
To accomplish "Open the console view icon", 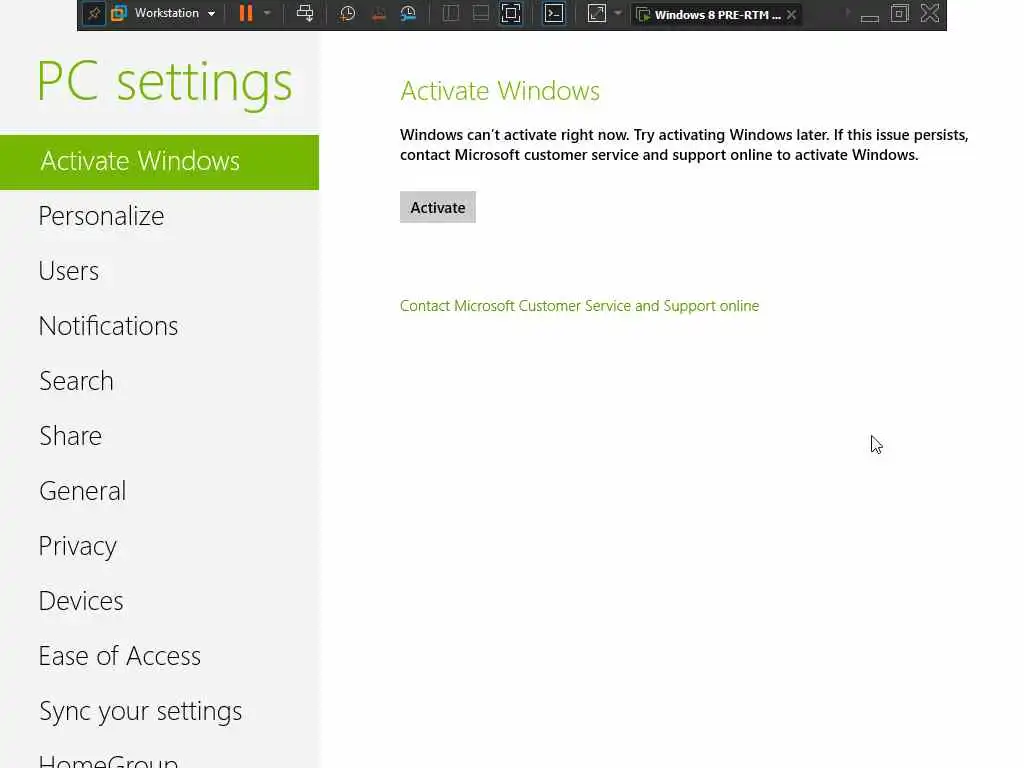I will (554, 13).
